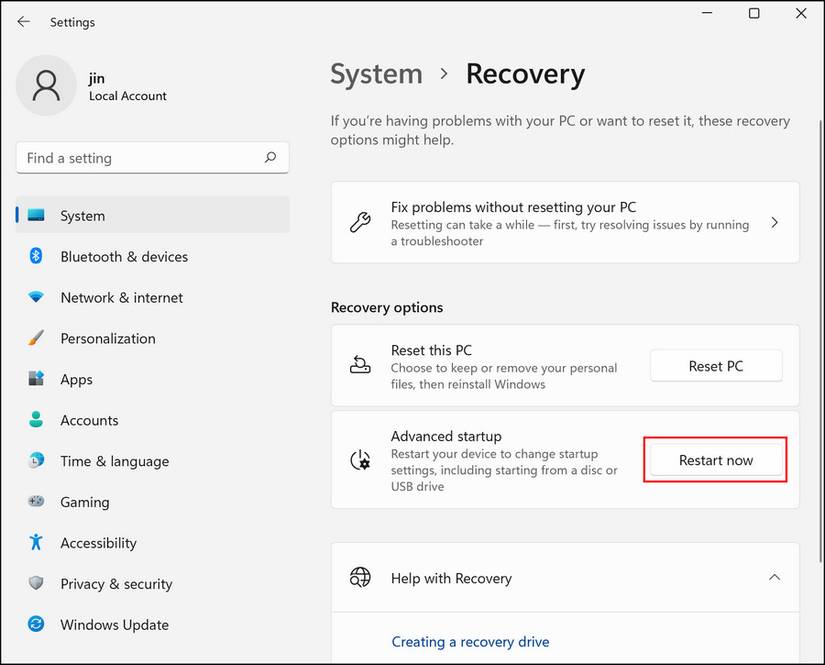The width and height of the screenshot is (825, 665).
Task: Go back using the back arrow
Action: [23, 21]
